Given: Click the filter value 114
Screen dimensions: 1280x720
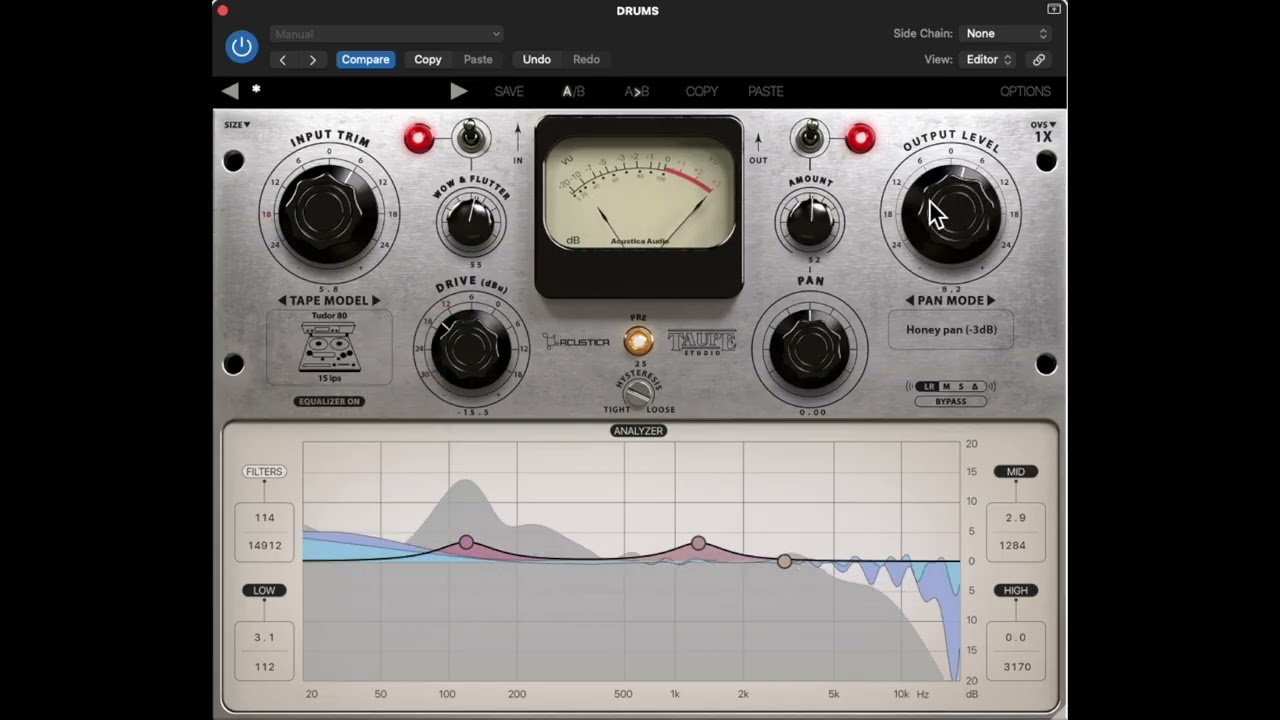Looking at the screenshot, I should pyautogui.click(x=264, y=518).
